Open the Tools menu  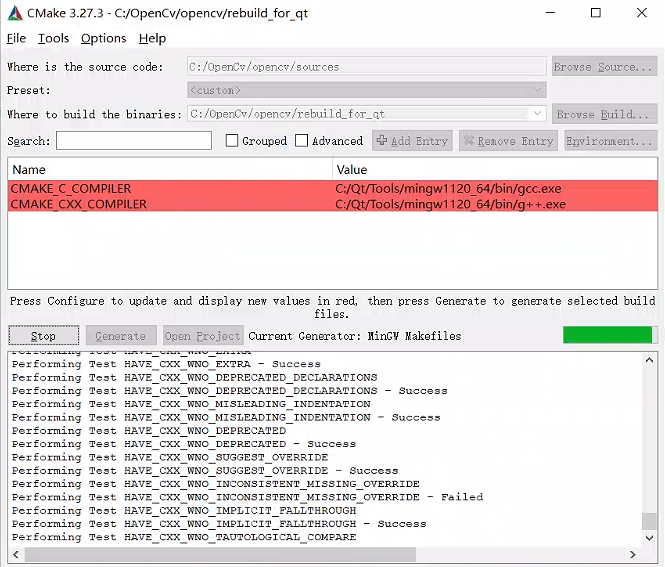[x=53, y=38]
